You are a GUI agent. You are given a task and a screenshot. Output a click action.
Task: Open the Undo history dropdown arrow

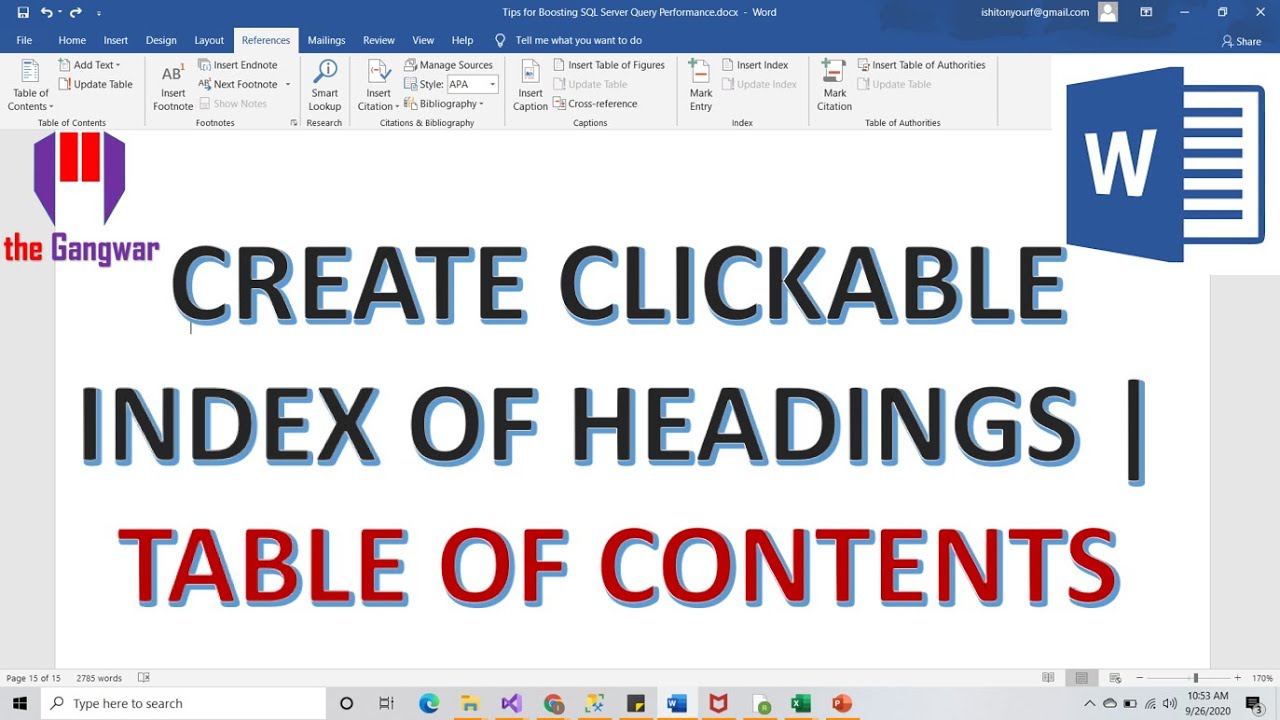pyautogui.click(x=59, y=13)
